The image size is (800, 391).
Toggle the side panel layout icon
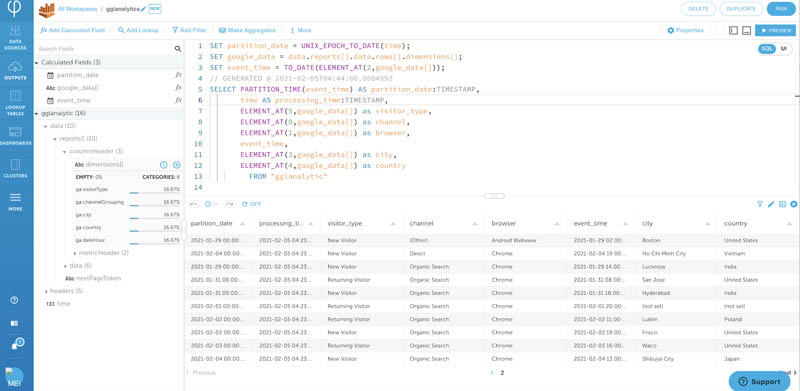point(734,31)
